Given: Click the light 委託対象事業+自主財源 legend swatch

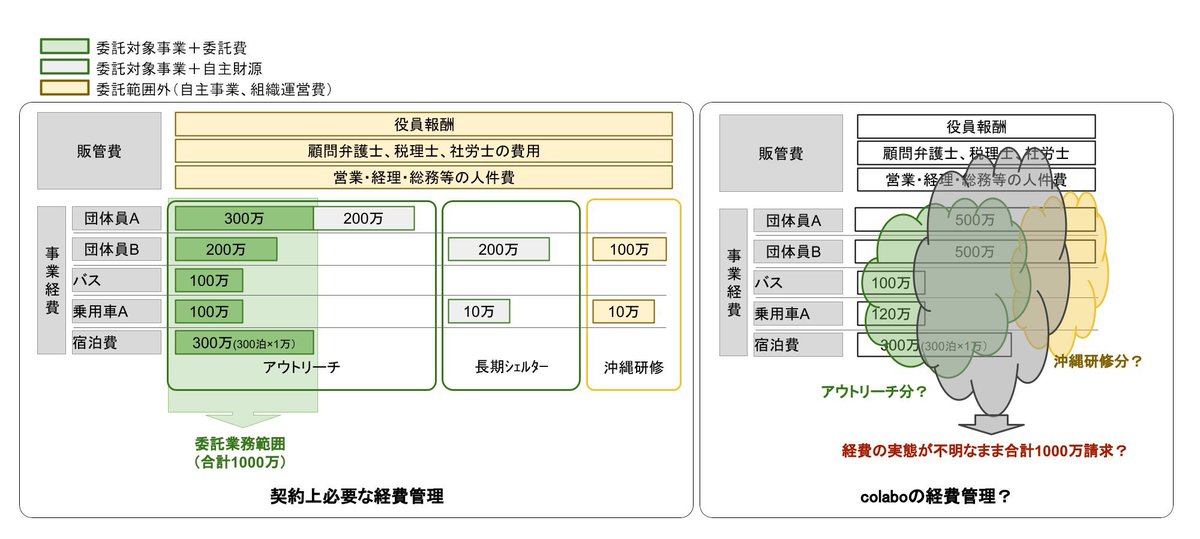Looking at the screenshot, I should click(63, 68).
